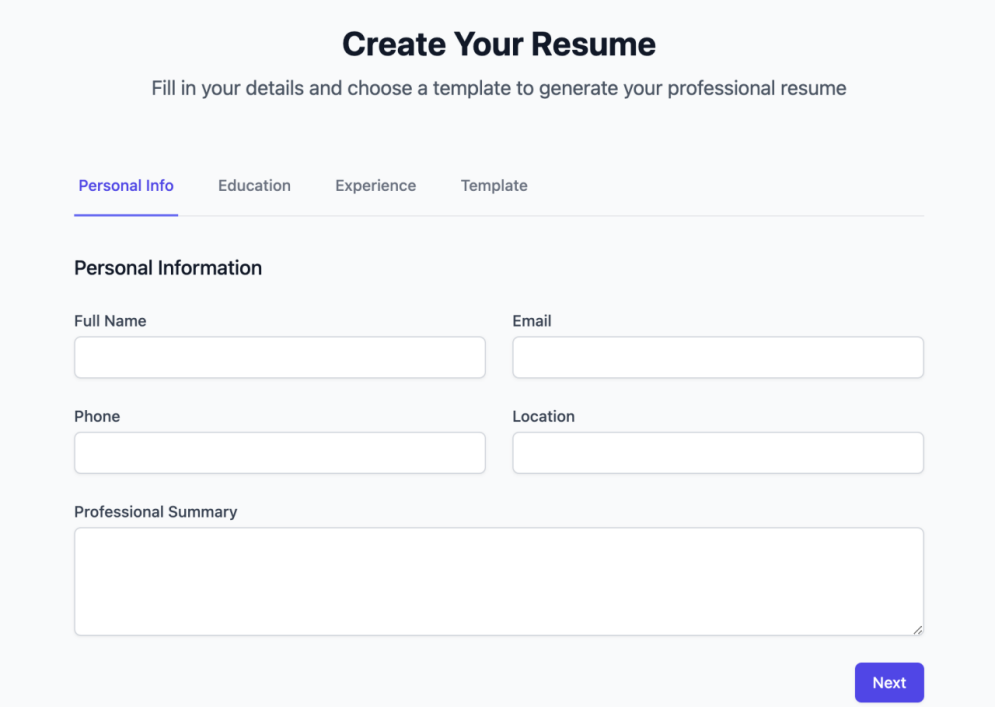
Task: Click into the Phone field
Action: (280, 453)
